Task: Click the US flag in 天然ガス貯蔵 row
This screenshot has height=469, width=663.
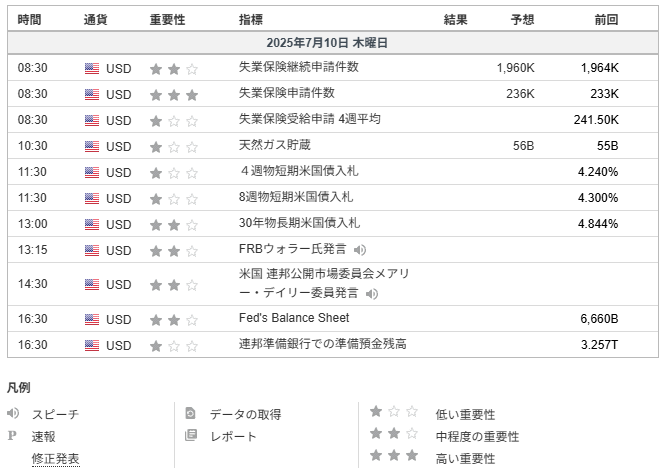Action: [92, 146]
